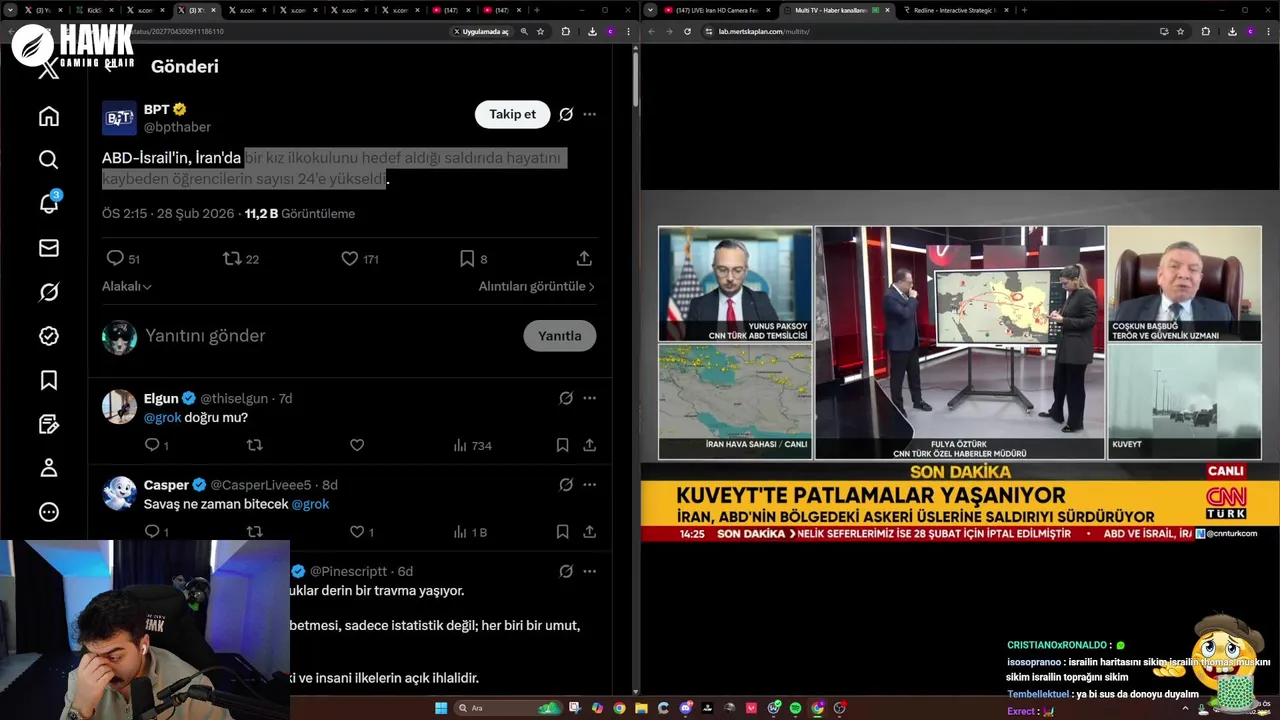Open the Explore search icon in X sidebar
This screenshot has height=720, width=1280.
48,160
